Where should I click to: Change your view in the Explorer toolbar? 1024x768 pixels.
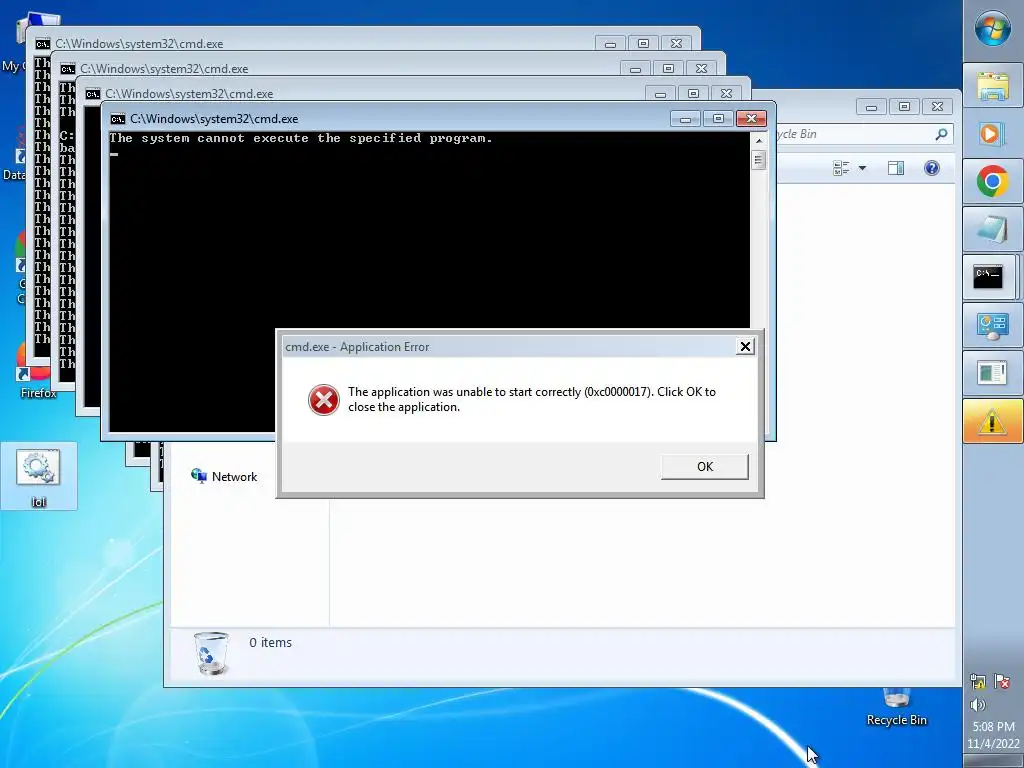tap(841, 168)
